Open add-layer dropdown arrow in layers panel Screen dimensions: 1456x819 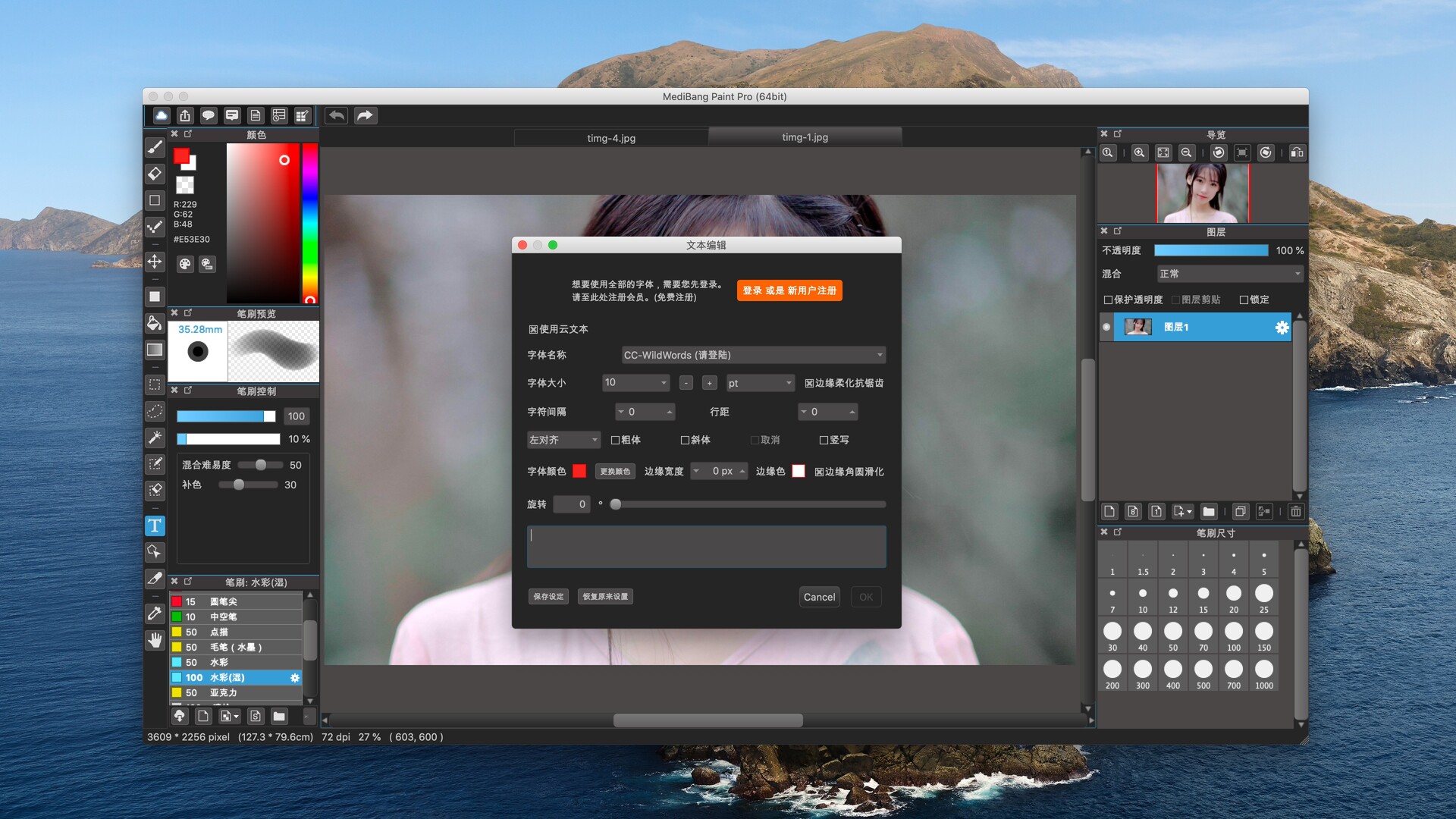click(x=1189, y=512)
